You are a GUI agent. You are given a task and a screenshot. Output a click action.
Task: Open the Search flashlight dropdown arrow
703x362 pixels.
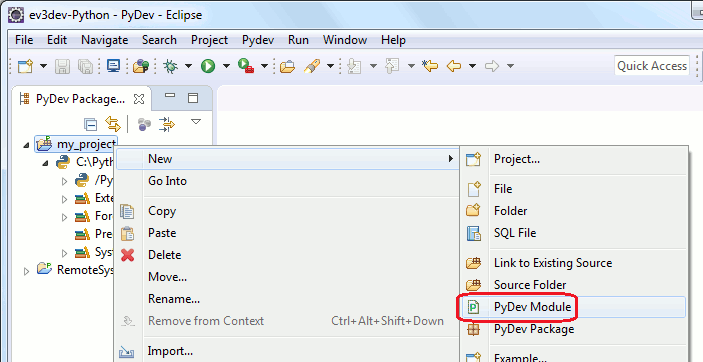(x=330, y=66)
